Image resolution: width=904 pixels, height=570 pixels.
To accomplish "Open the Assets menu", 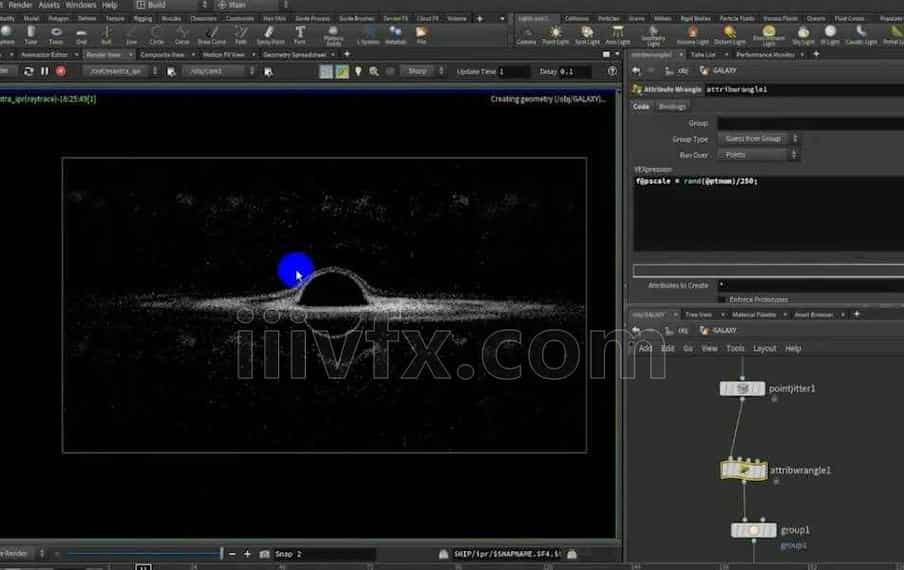I will 49,5.
